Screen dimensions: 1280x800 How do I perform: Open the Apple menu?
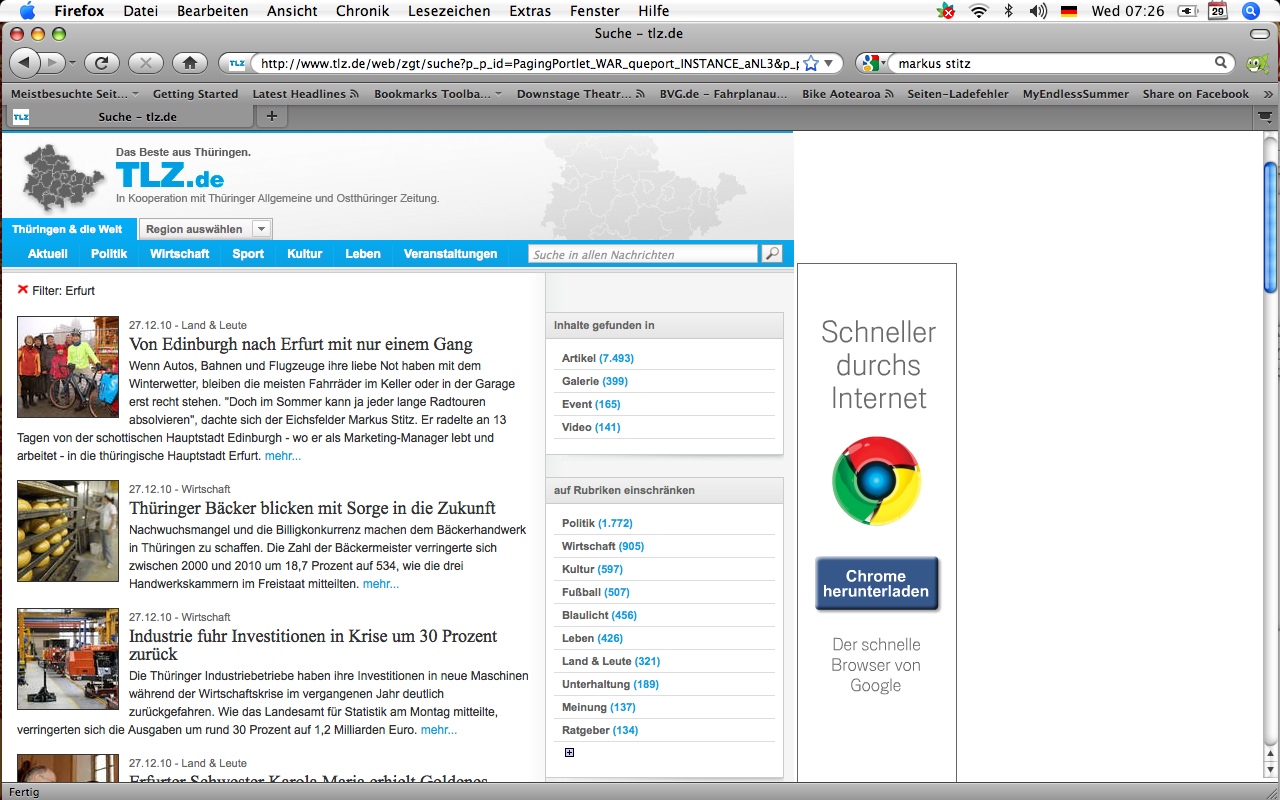tap(27, 11)
